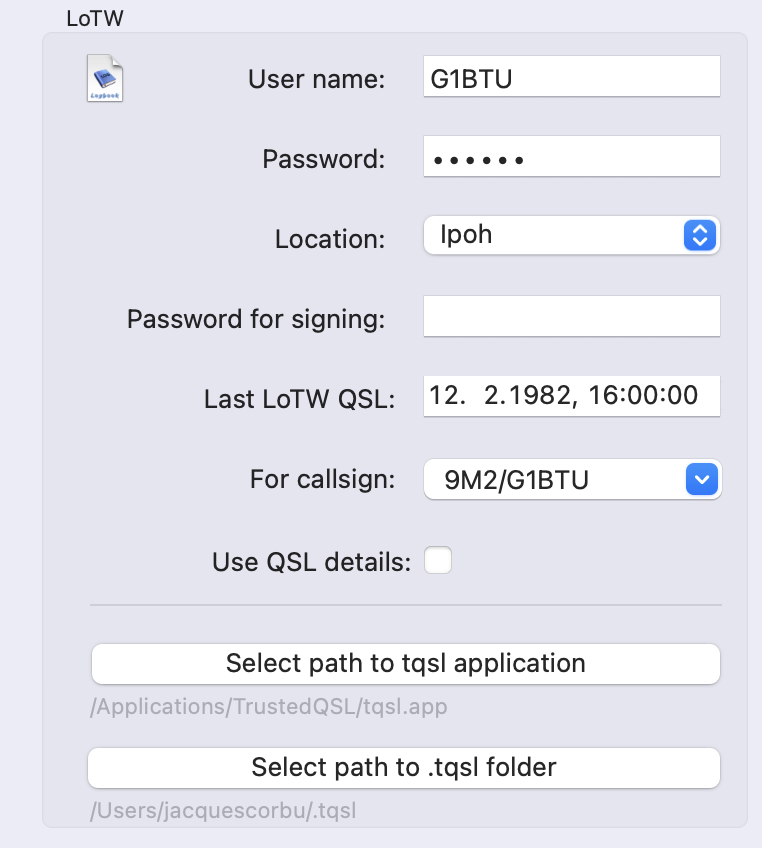This screenshot has height=848, width=762.
Task: Click Select path to .tqsl folder
Action: (404, 767)
